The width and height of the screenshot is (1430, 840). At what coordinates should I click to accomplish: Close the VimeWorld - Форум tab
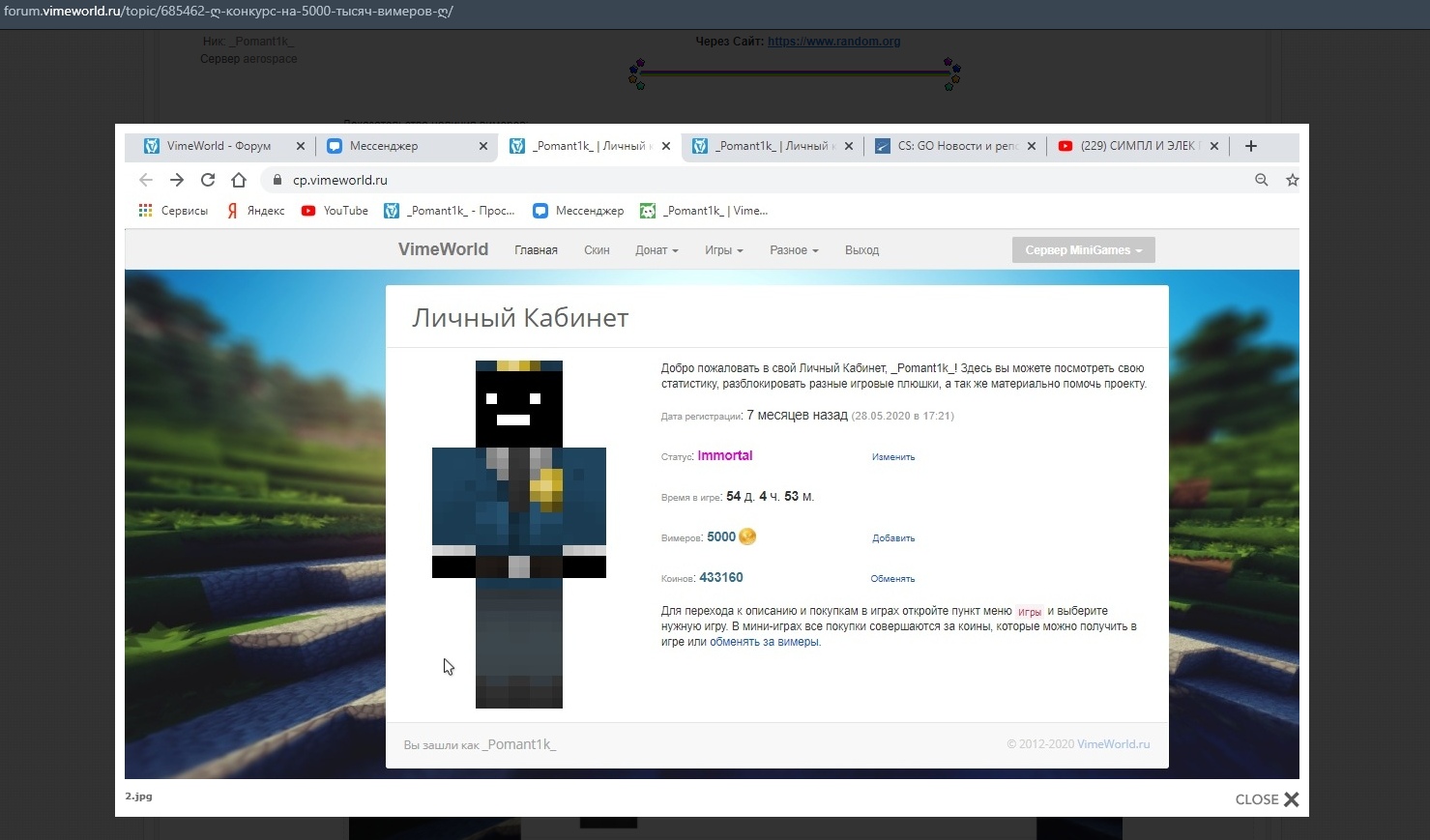(300, 146)
